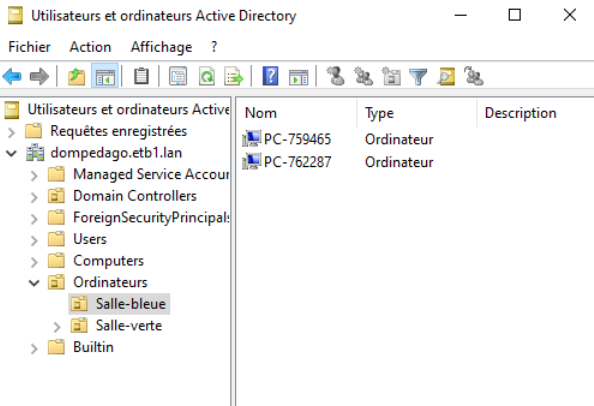This screenshot has height=406, width=594.
Task: Sort by the Nom column header
Action: tap(296, 113)
